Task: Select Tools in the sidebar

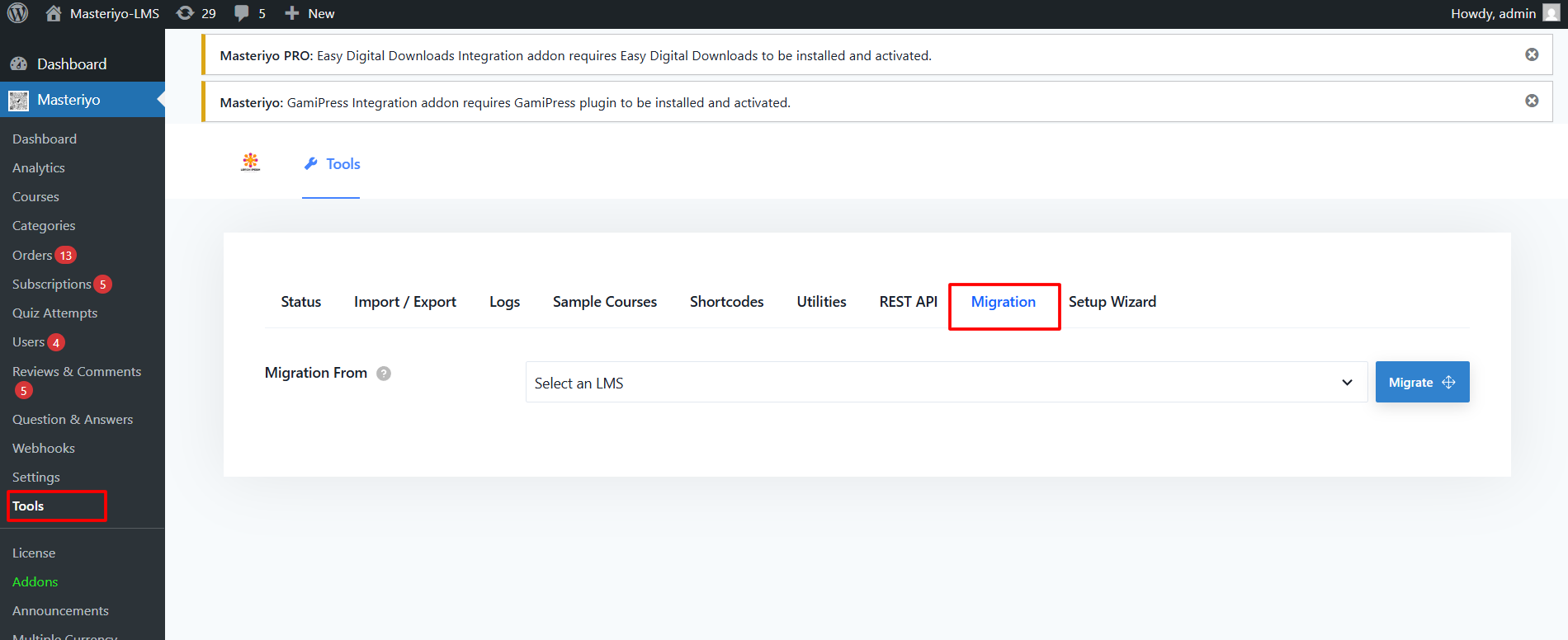Action: click(28, 506)
